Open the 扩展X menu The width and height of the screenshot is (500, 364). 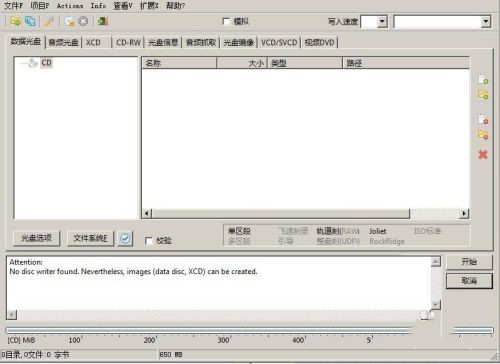pos(149,6)
